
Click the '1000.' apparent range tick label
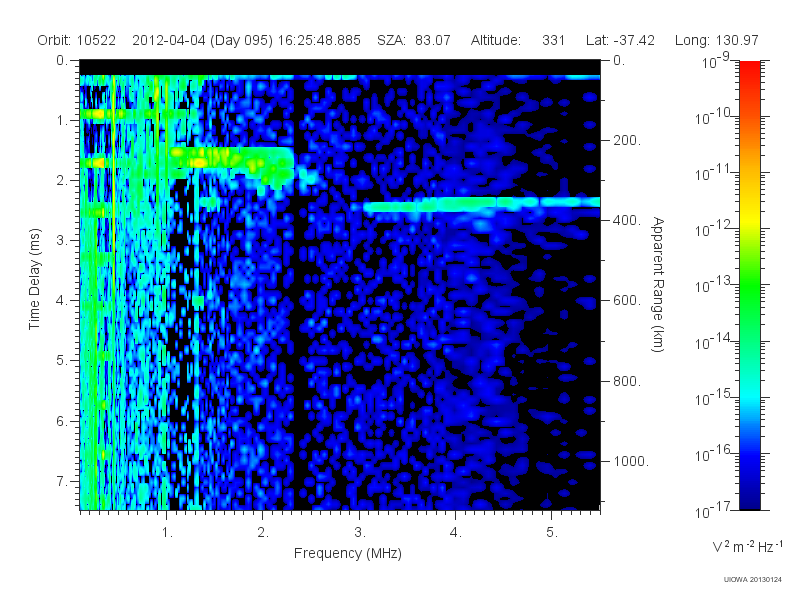coord(631,461)
